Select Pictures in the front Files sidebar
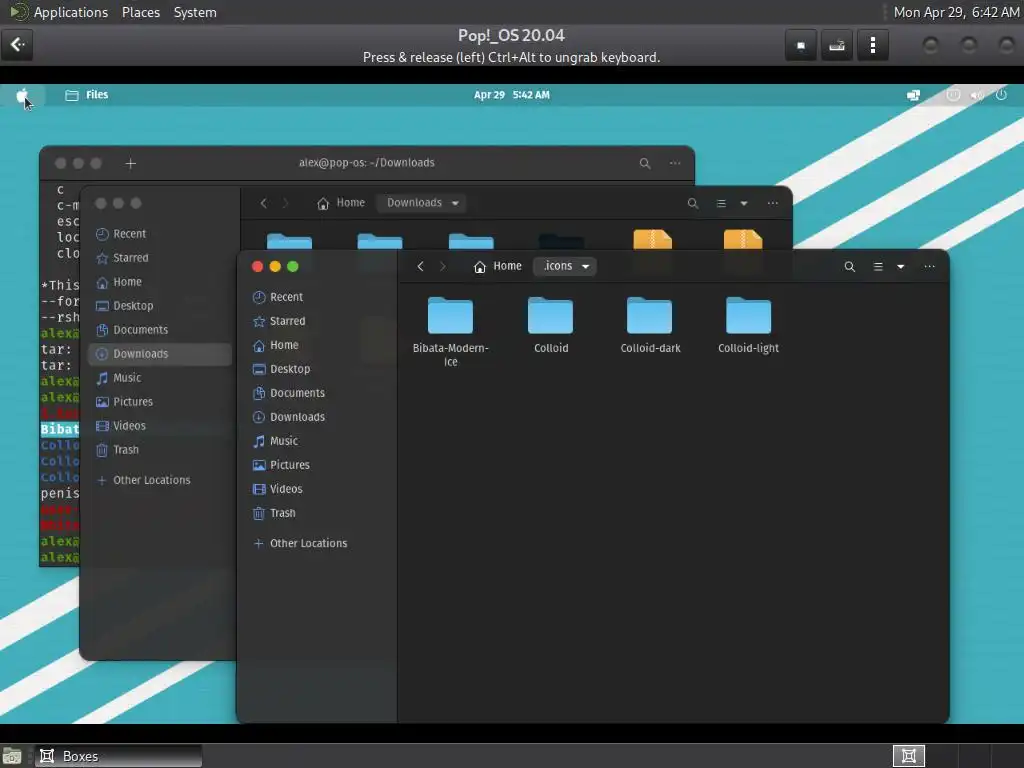The width and height of the screenshot is (1024, 768). coord(316,465)
